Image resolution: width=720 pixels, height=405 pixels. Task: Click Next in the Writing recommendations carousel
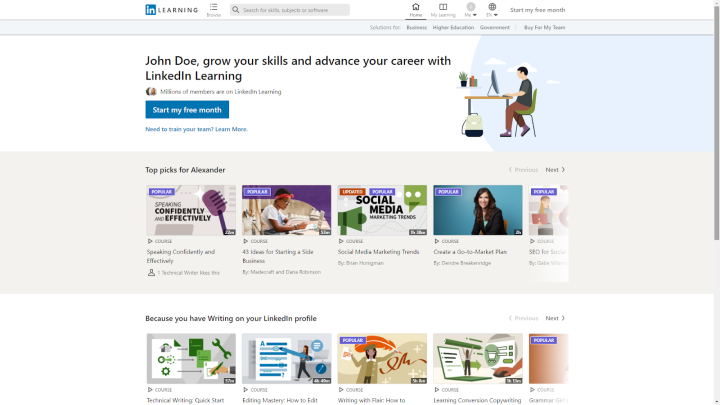point(555,318)
